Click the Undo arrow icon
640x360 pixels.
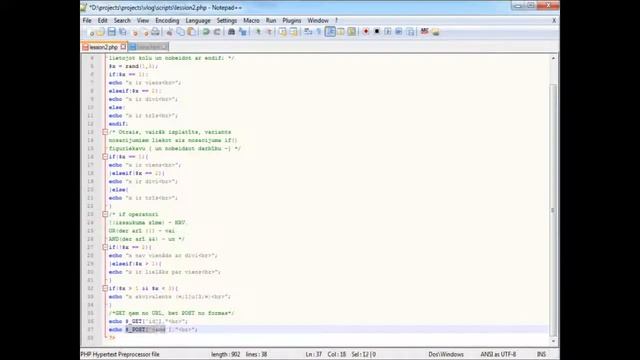[206, 32]
